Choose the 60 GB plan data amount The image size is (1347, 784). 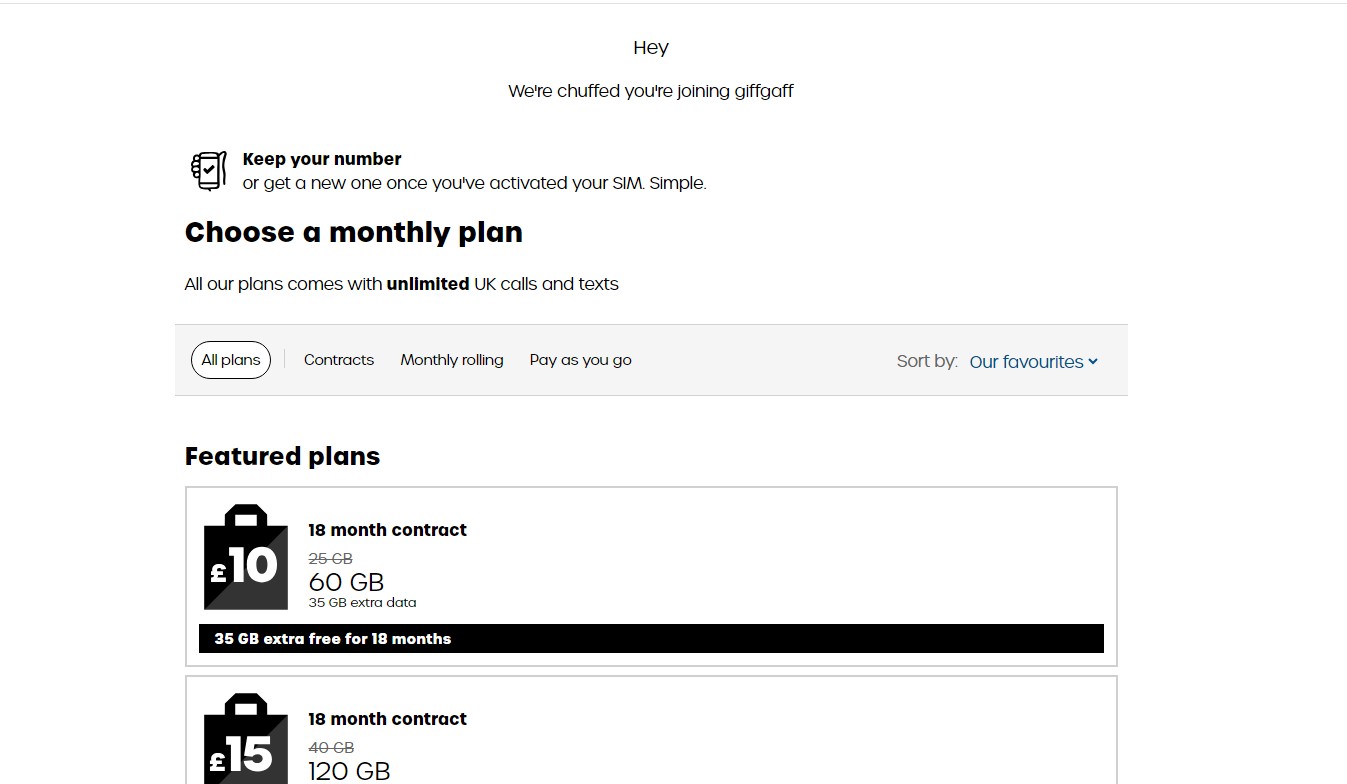tap(346, 582)
